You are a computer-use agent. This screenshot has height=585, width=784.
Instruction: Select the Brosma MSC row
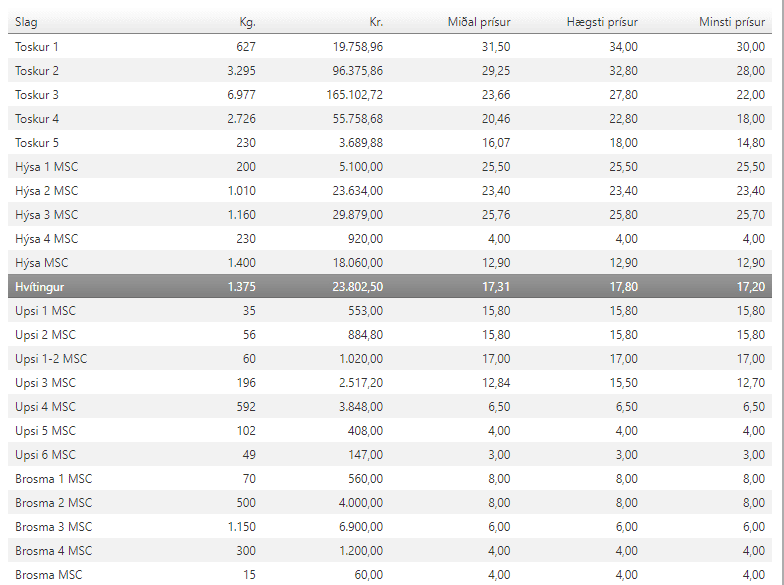[390, 574]
